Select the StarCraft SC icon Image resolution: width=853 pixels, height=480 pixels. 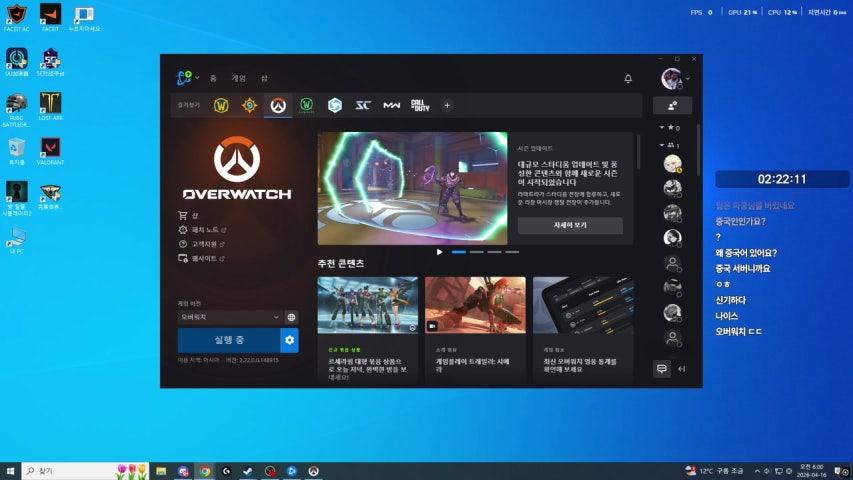click(x=363, y=105)
